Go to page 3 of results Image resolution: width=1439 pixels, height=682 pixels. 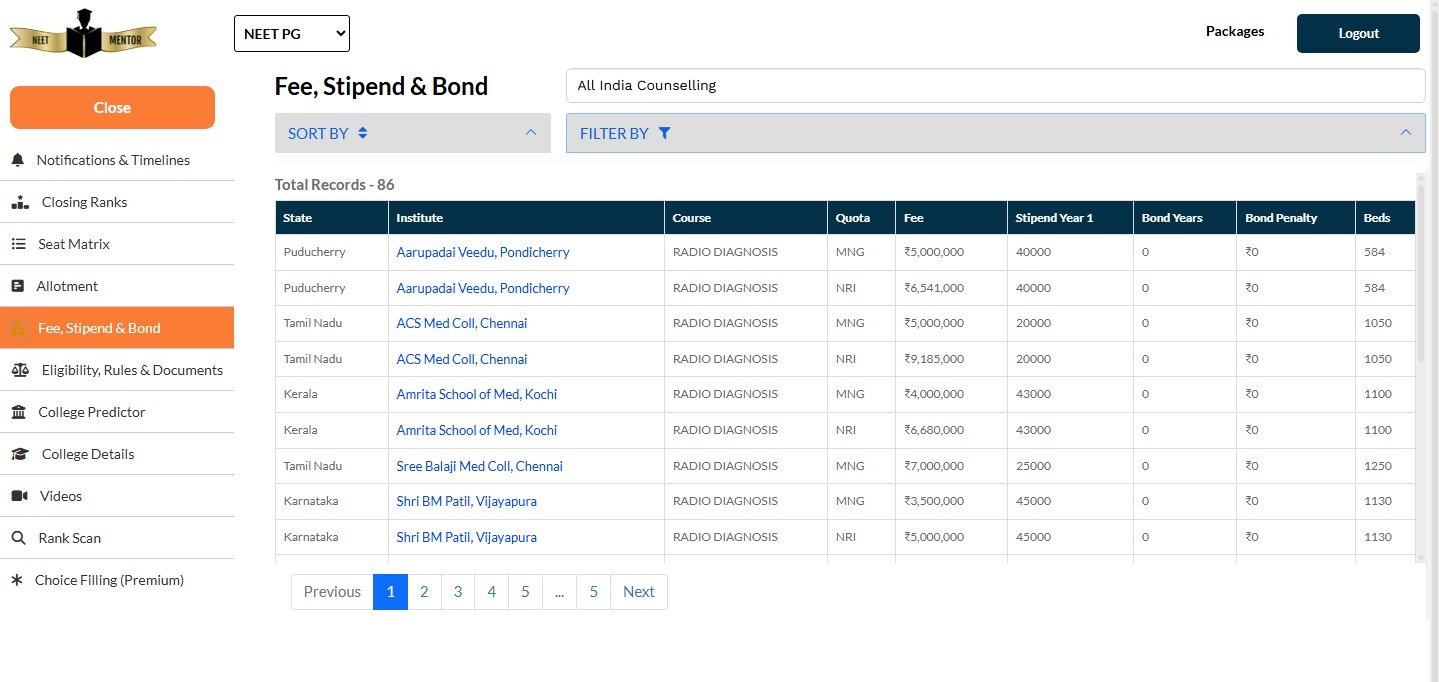457,592
